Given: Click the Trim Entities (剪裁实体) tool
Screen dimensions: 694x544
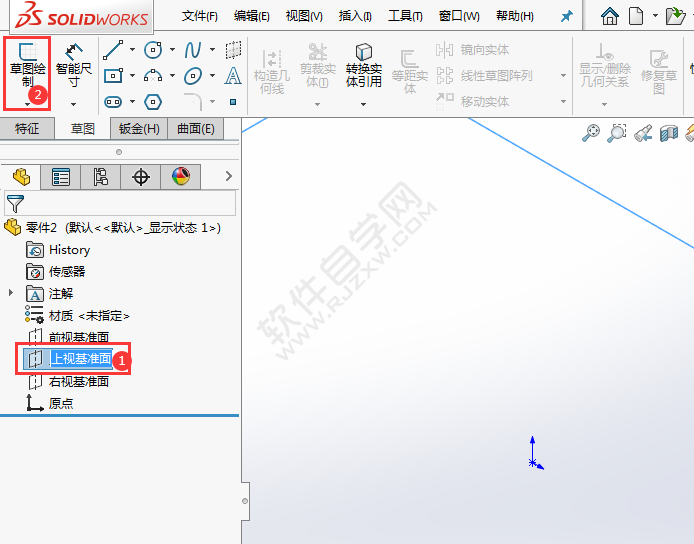Looking at the screenshot, I should tap(318, 66).
